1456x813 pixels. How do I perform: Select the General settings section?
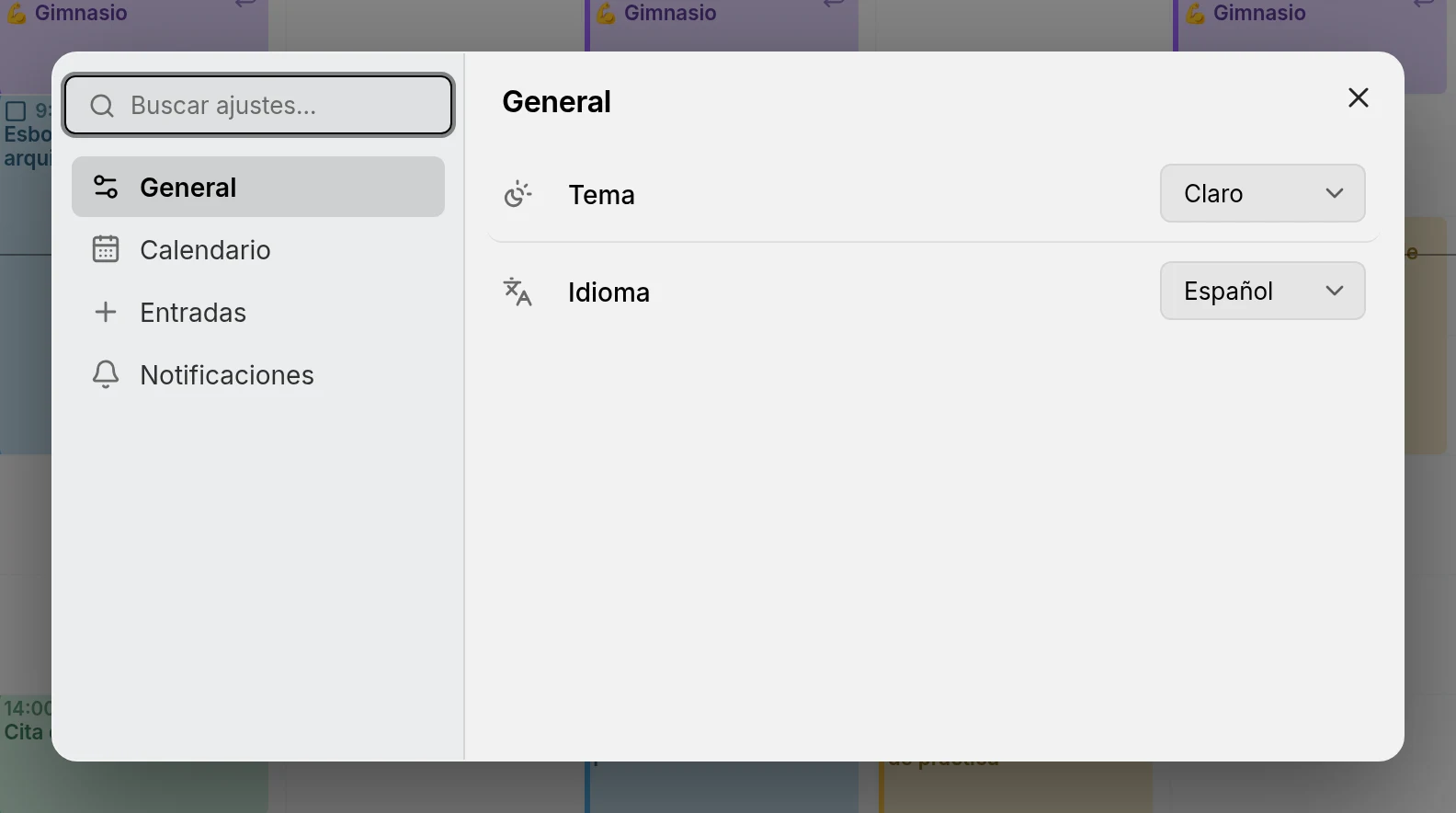click(x=258, y=187)
